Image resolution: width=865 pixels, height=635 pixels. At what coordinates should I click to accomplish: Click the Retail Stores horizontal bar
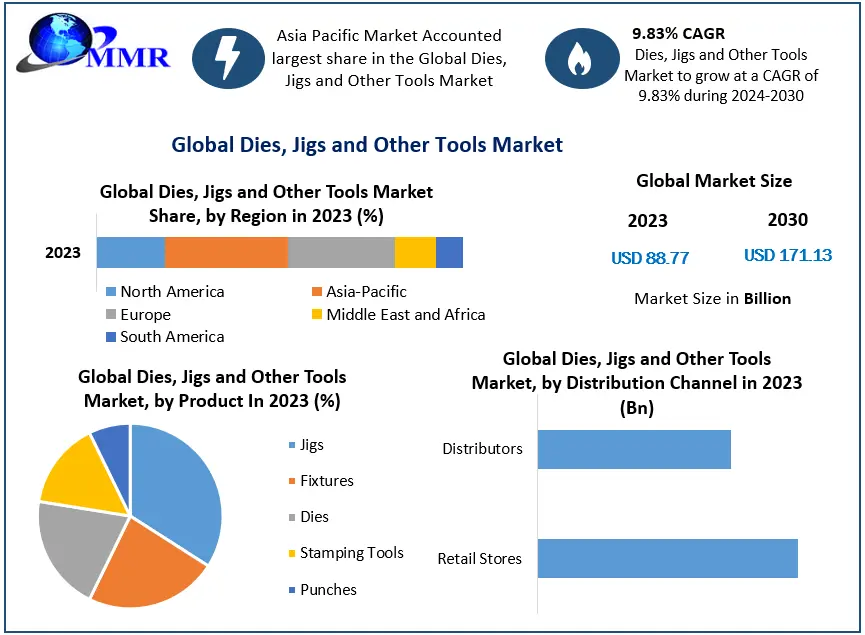[x=668, y=558]
